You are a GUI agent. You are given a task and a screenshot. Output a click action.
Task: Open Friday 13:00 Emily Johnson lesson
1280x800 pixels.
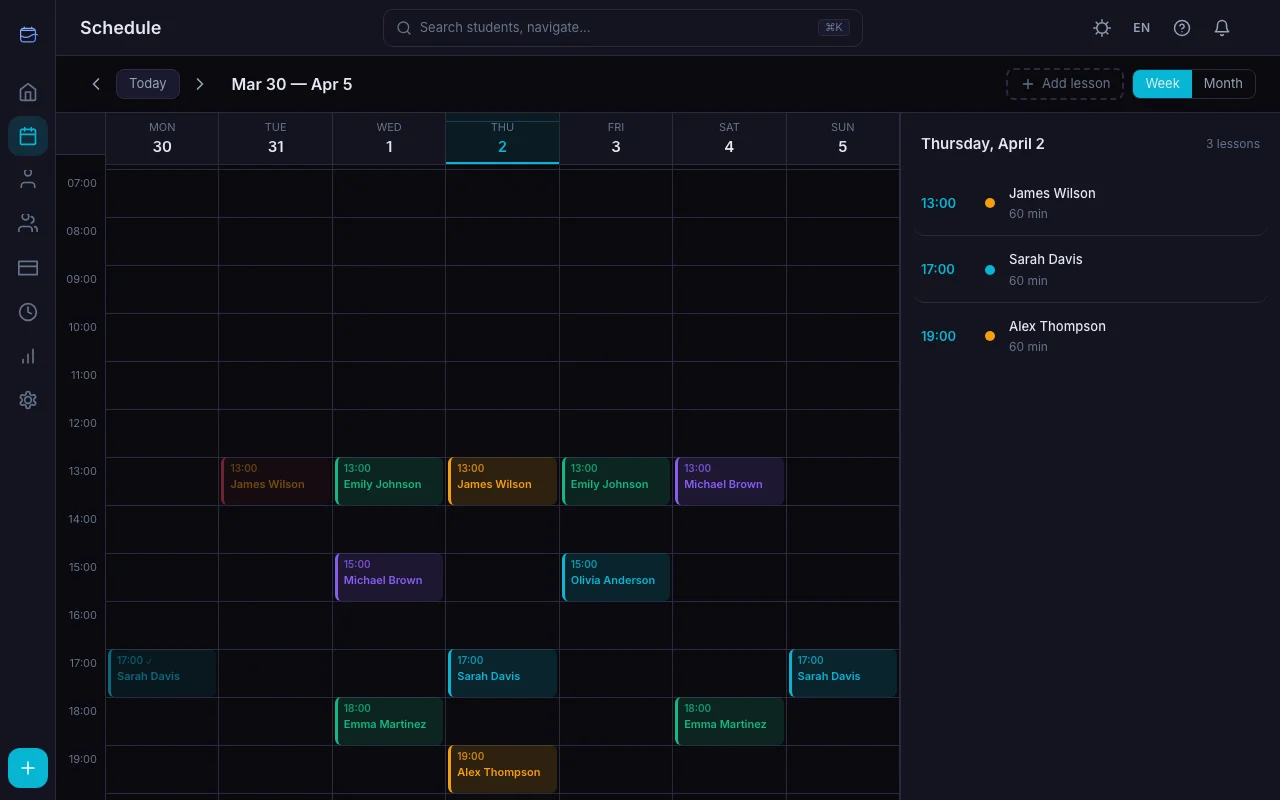point(616,481)
